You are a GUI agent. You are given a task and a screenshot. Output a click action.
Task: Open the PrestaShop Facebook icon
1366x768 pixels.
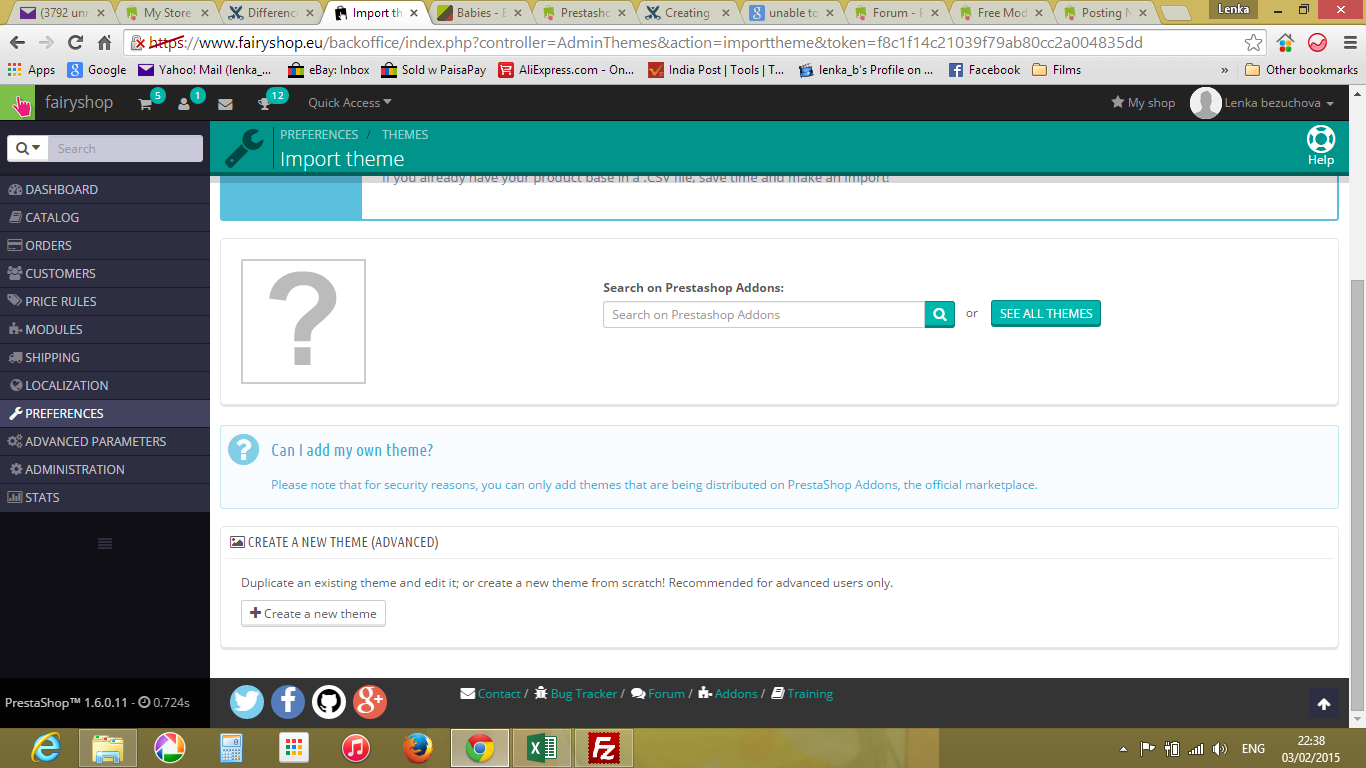[288, 701]
